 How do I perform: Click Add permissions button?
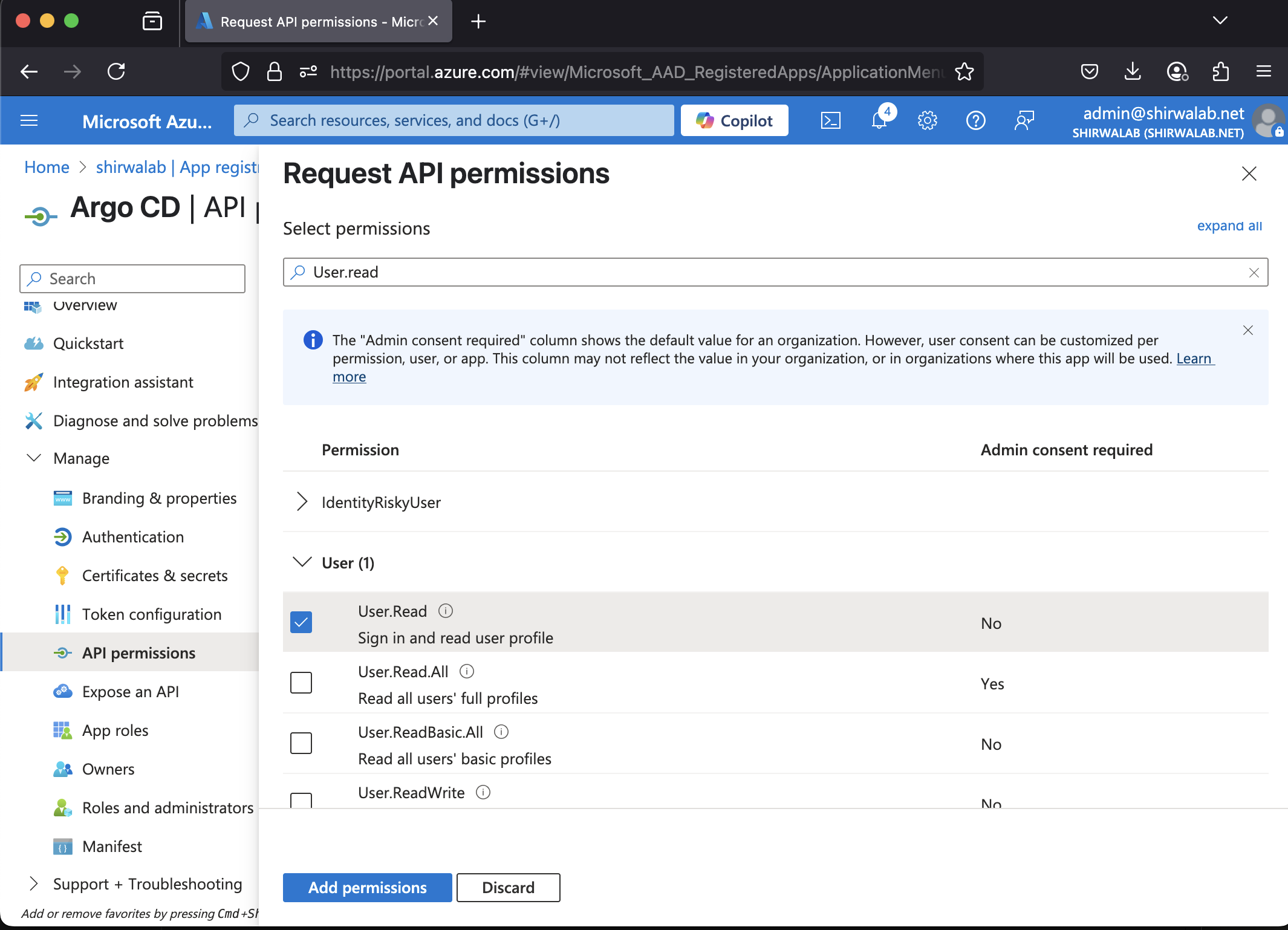click(x=368, y=888)
